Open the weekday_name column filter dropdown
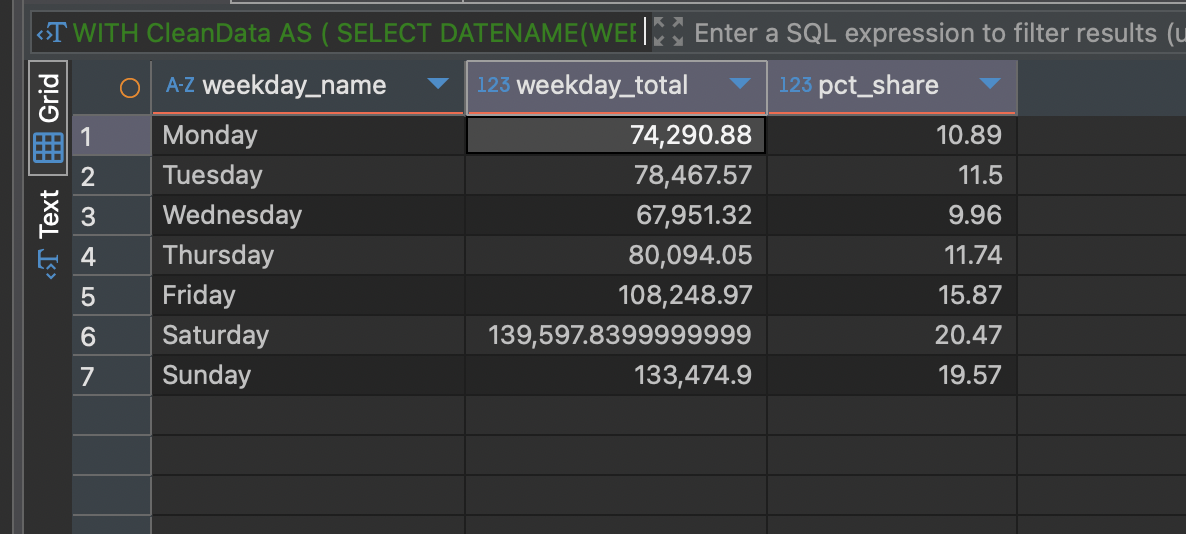Screen dimensions: 1186x534 (438, 84)
